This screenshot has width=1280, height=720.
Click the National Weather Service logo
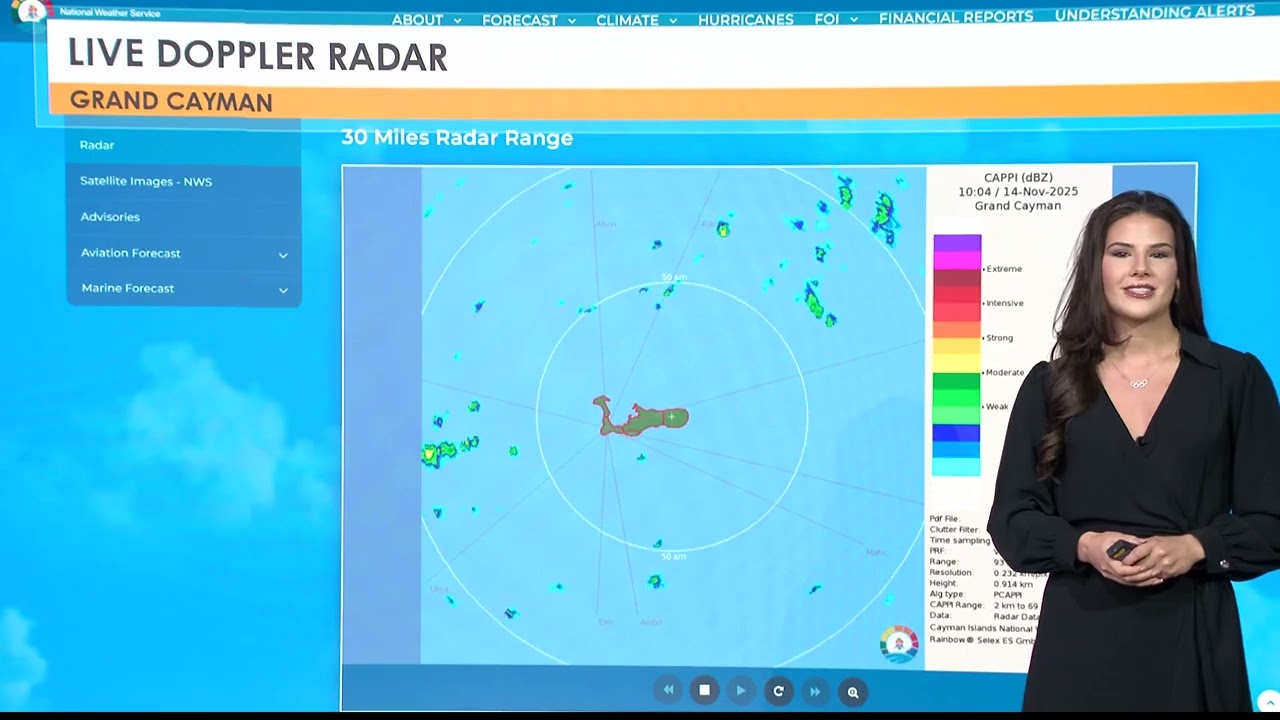pos(32,12)
